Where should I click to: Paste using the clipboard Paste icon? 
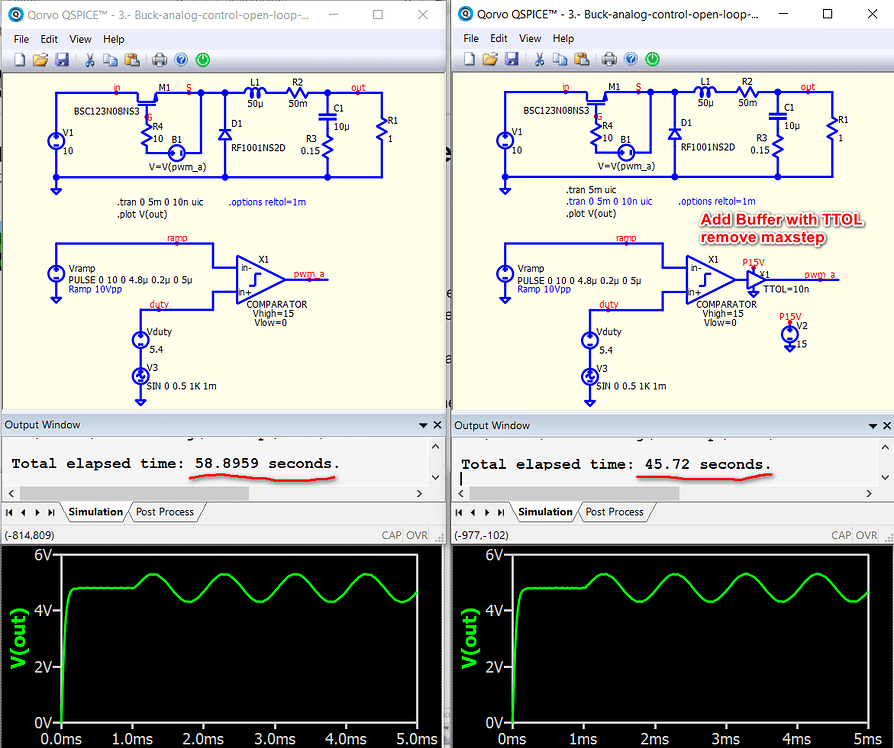tap(133, 59)
